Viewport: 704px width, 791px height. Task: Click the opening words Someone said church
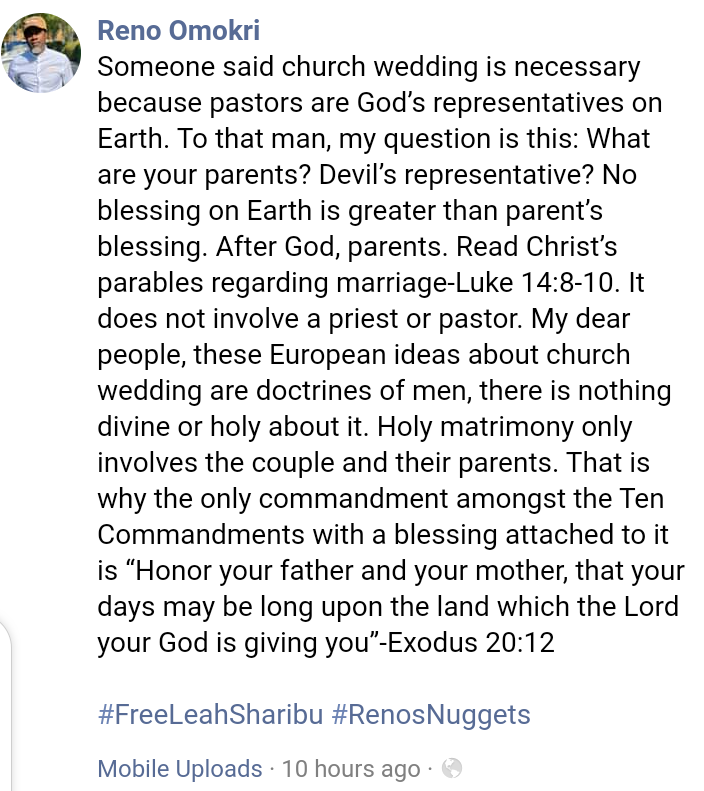(231, 67)
